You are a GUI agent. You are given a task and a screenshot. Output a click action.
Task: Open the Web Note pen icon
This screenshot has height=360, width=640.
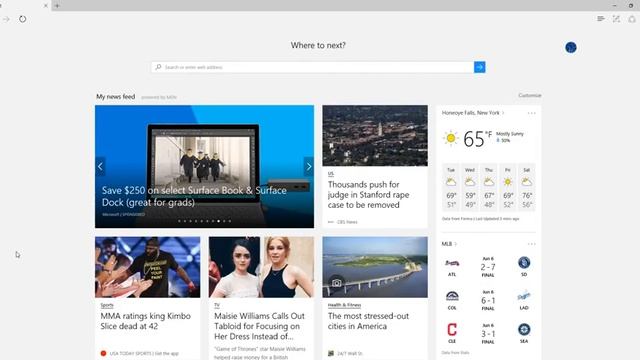tap(616, 19)
